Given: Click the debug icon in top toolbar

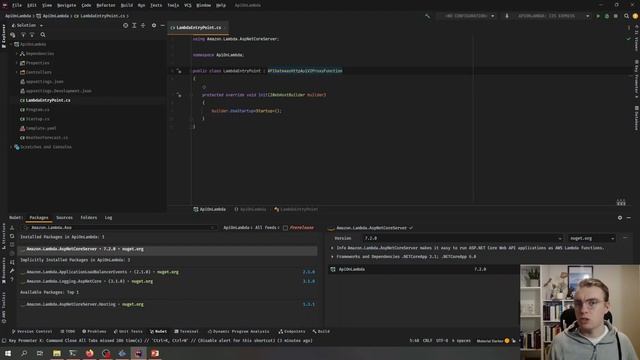Looking at the screenshot, I should [x=607, y=16].
